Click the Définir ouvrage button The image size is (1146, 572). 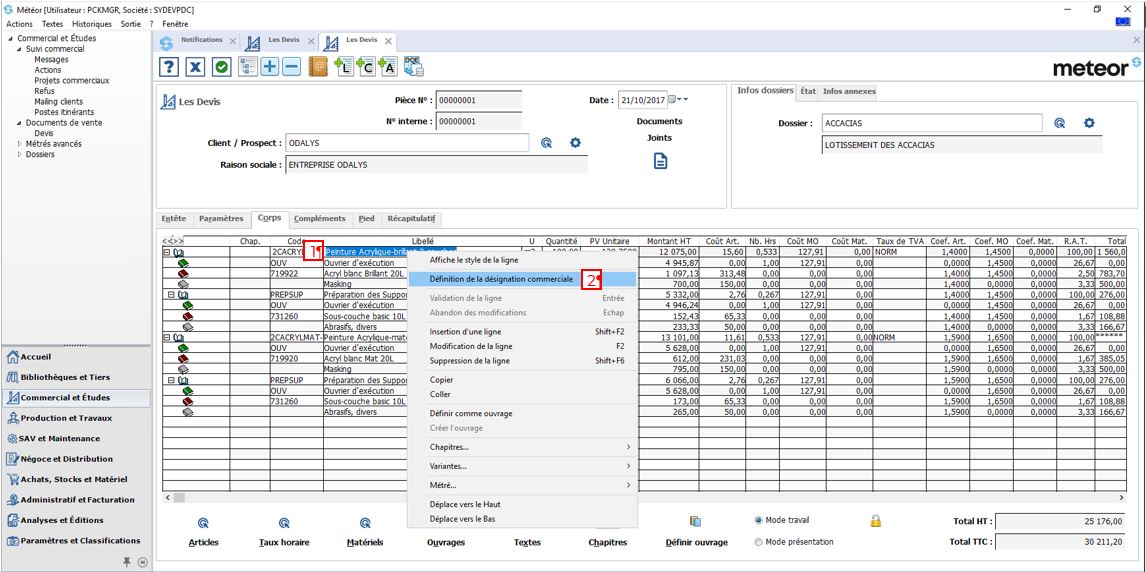click(697, 543)
